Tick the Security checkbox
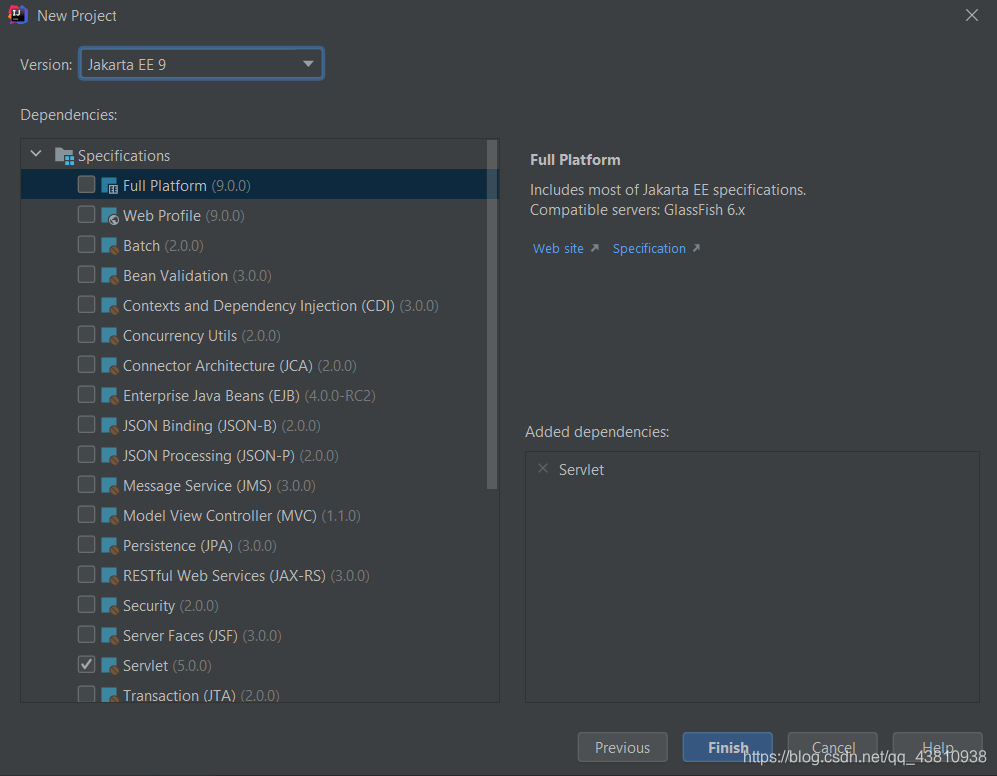Screen dimensions: 997x776 pyautogui.click(x=86, y=604)
